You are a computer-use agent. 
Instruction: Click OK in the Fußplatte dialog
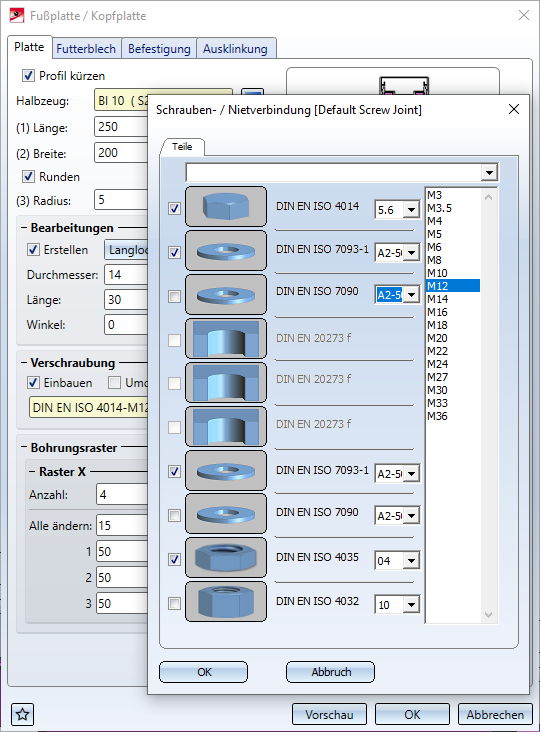coord(412,715)
